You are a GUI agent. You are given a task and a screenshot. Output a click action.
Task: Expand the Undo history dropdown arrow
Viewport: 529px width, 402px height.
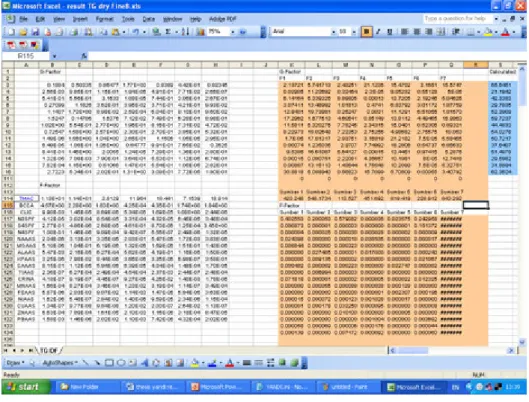pyautogui.click(x=144, y=32)
